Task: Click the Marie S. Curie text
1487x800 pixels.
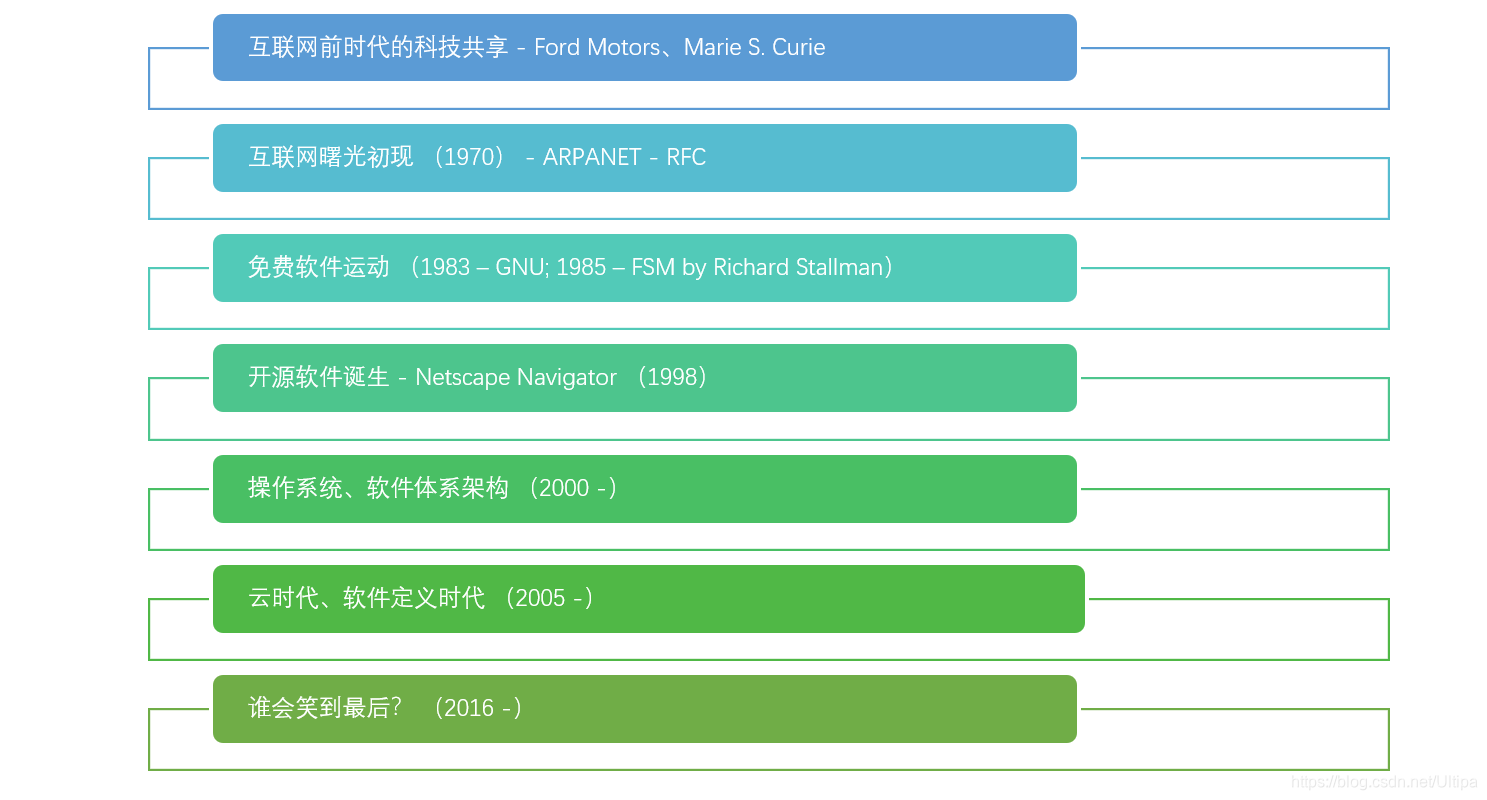Action: coord(754,47)
